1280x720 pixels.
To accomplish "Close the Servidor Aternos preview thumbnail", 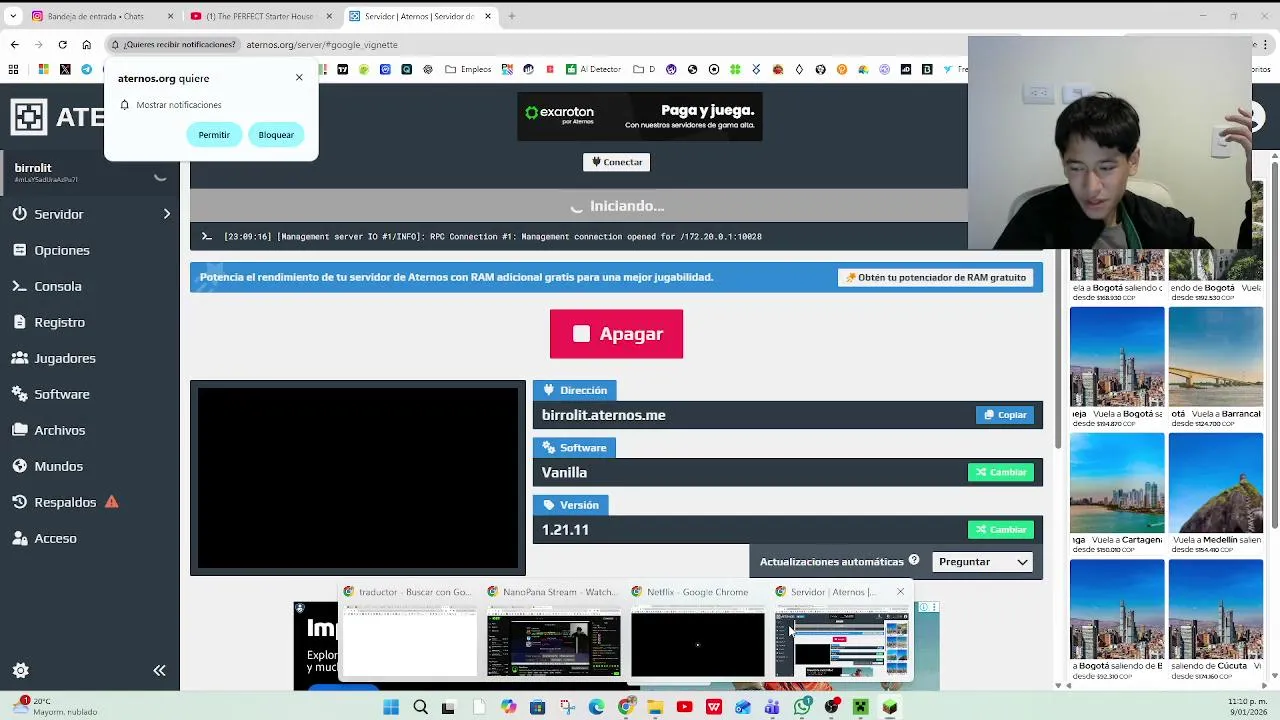I will pos(900,592).
